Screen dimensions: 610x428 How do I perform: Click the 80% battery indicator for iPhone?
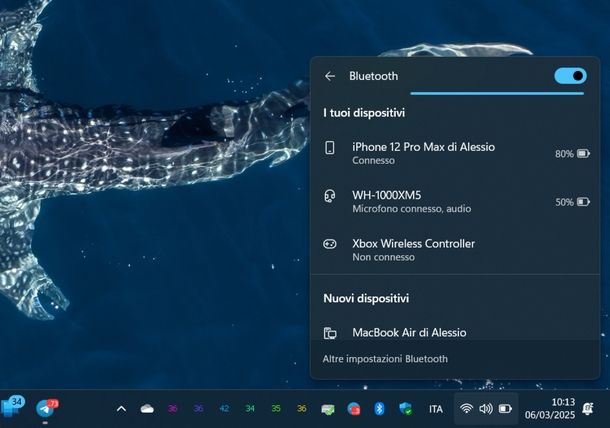pyautogui.click(x=573, y=154)
